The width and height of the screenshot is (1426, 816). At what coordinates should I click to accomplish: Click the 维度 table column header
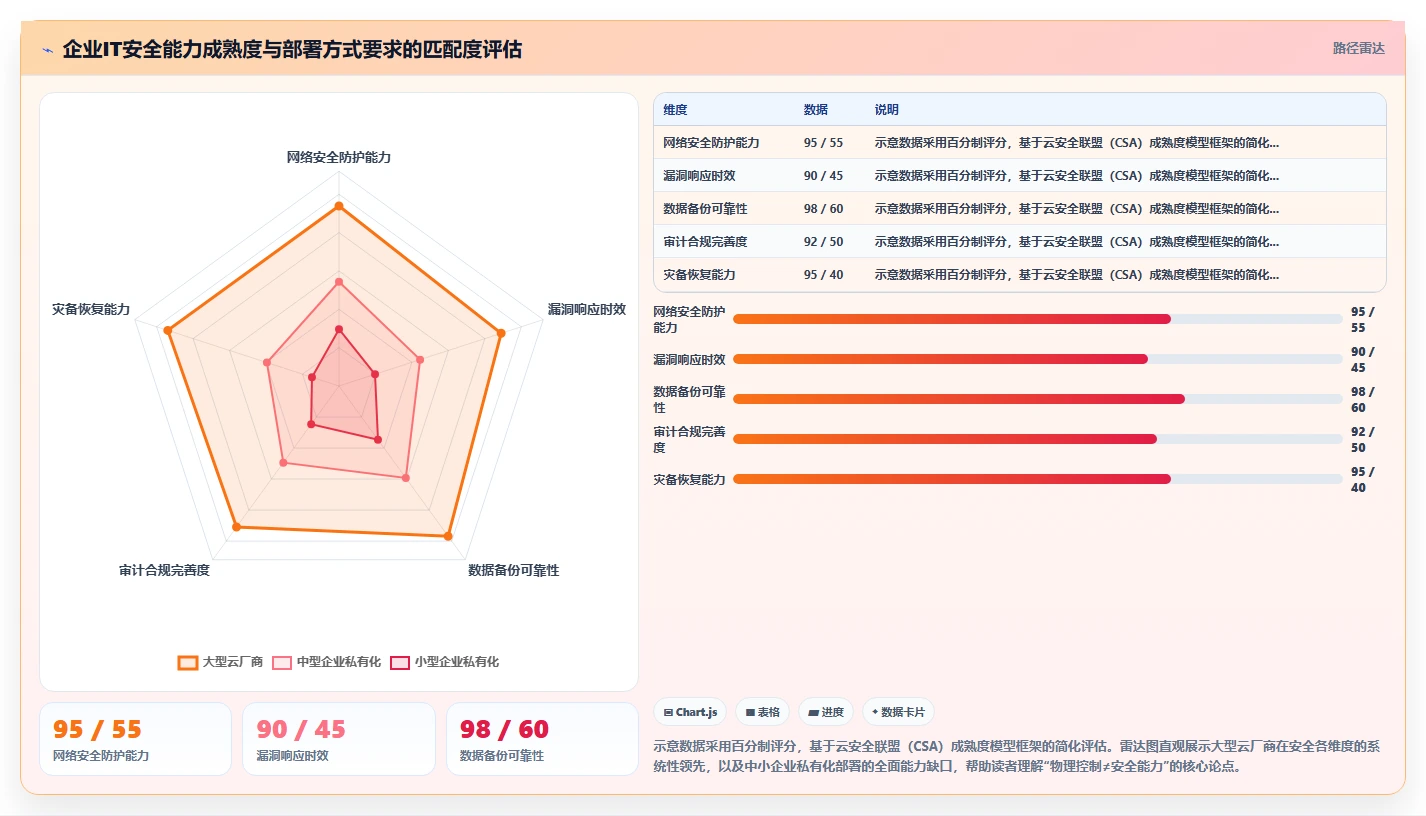click(675, 110)
